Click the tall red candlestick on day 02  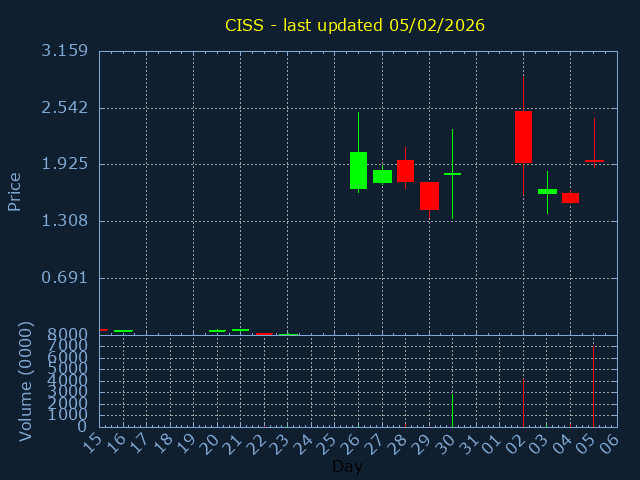pyautogui.click(x=523, y=137)
